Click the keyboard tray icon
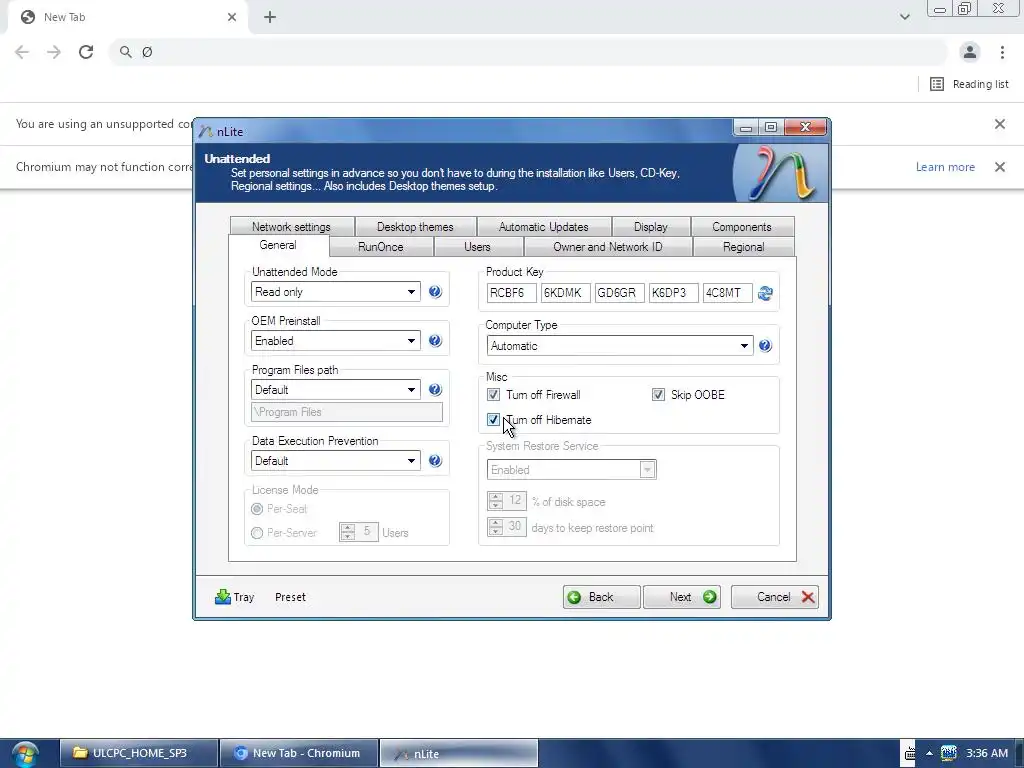Viewport: 1024px width, 768px height. click(x=909, y=754)
